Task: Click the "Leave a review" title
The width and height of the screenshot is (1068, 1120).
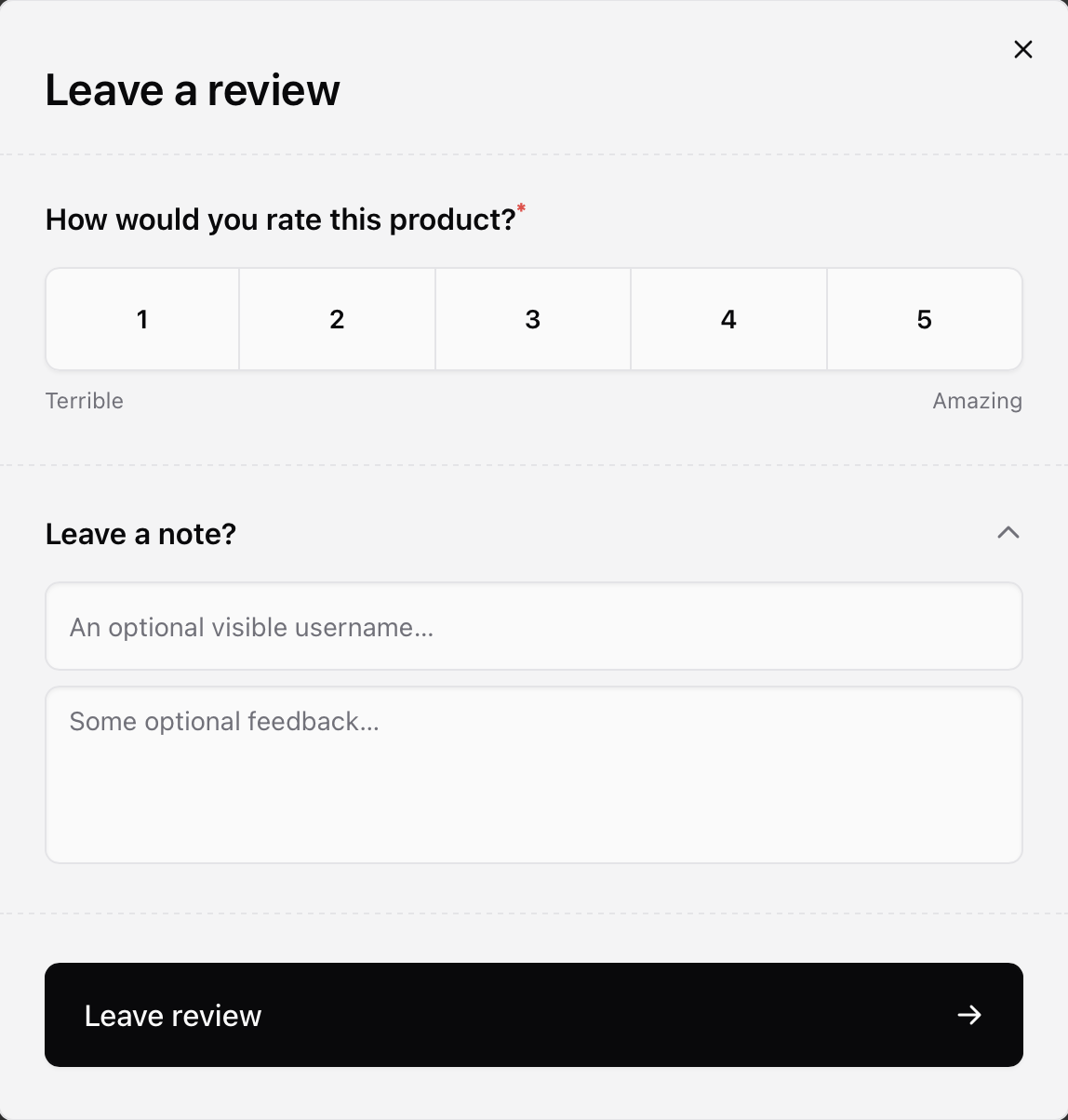Action: (x=192, y=89)
